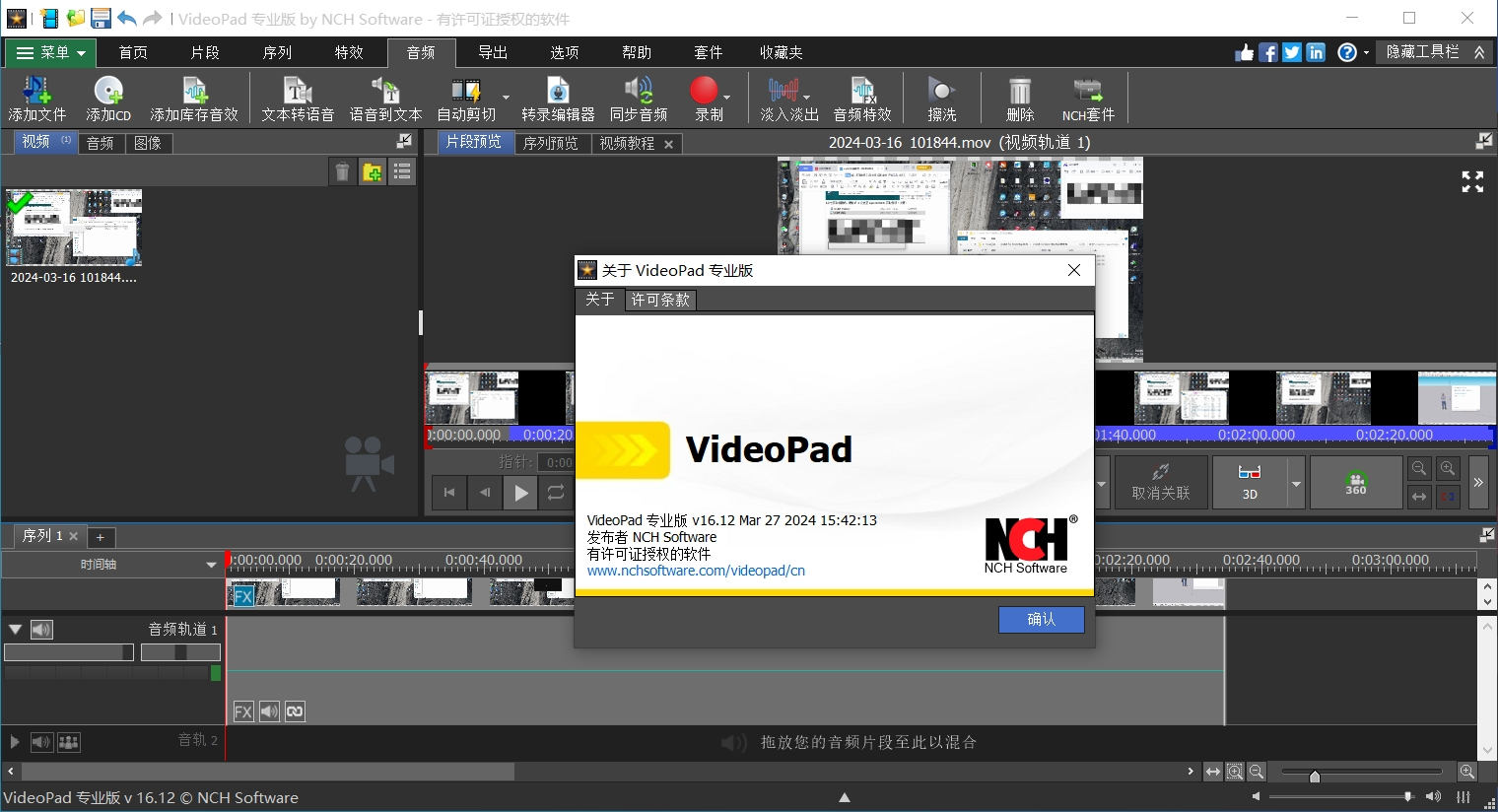Add a new sequence with the + tab button
This screenshot has width=1498, height=812.
[x=100, y=537]
